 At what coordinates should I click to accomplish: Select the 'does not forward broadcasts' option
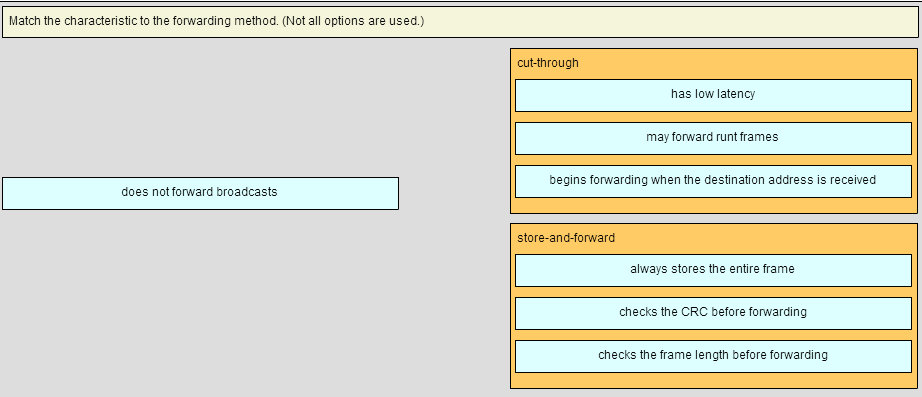pos(200,193)
